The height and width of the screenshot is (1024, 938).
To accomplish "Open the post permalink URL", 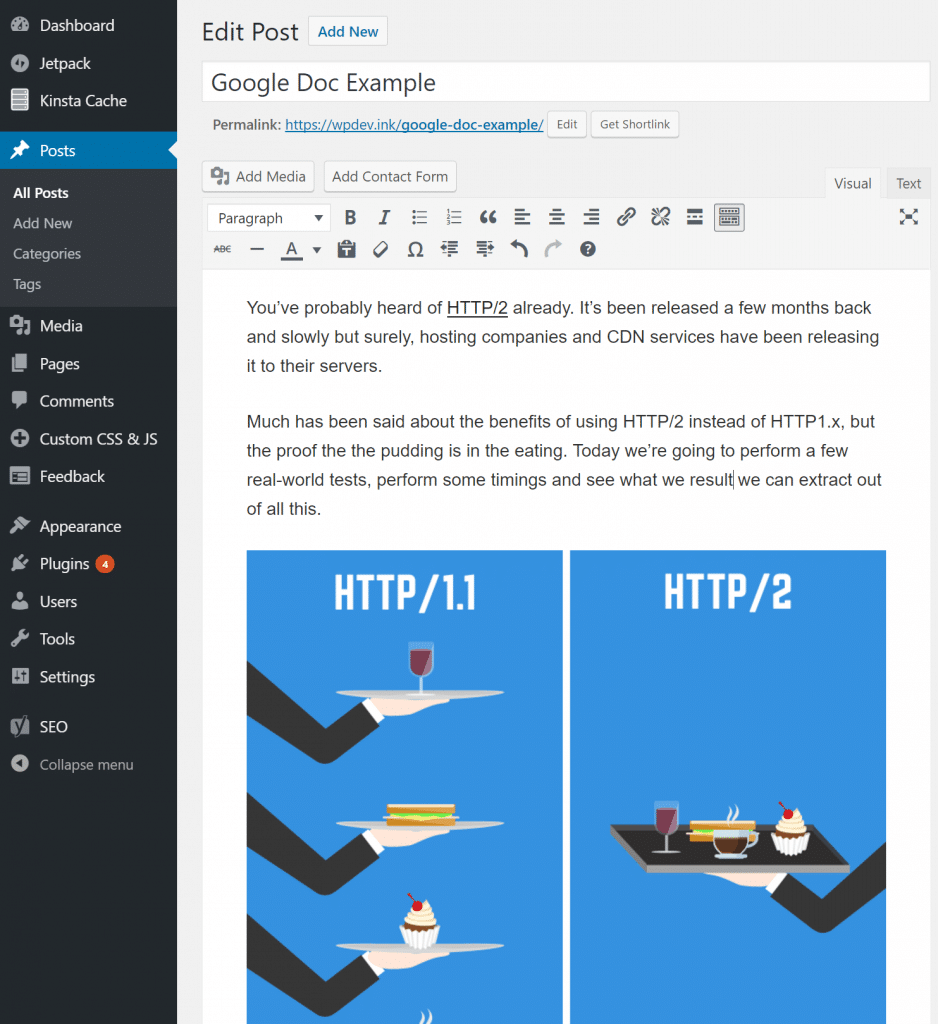I will [414, 125].
